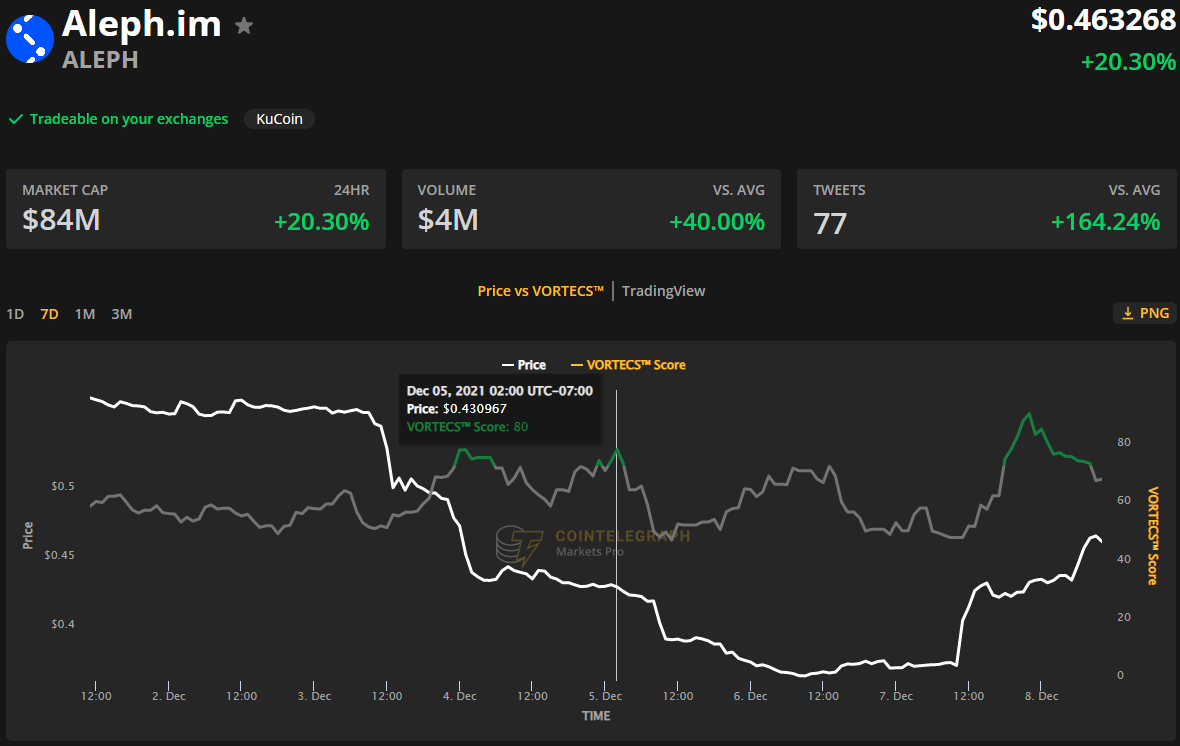Click the MARKET CAP stat card
This screenshot has width=1180, height=746.
[x=195, y=208]
